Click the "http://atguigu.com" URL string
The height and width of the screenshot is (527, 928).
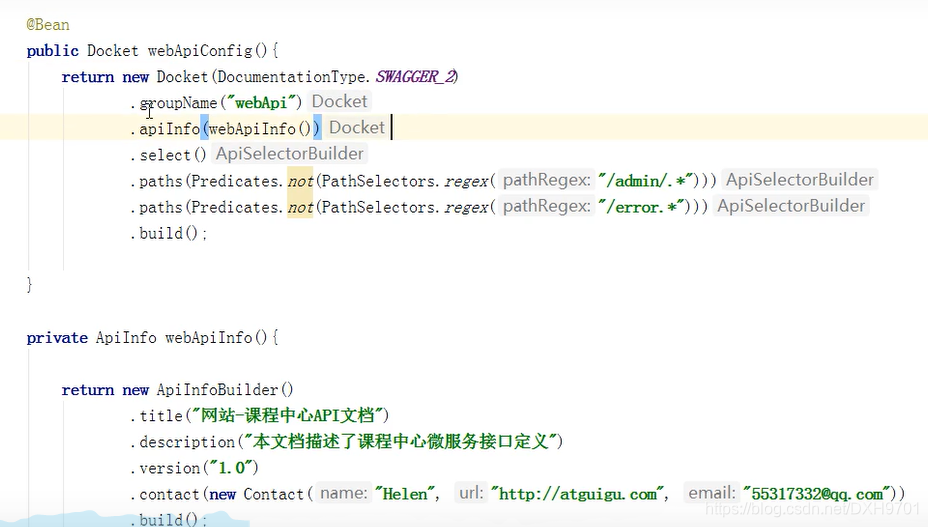coord(577,494)
